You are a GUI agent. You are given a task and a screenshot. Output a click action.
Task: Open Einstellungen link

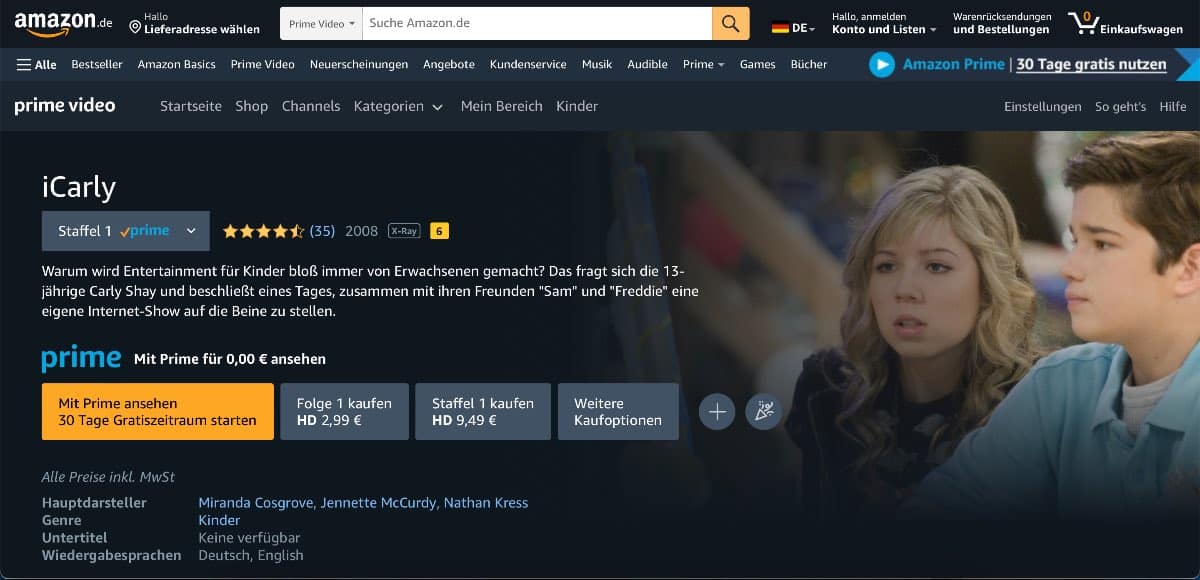(x=1043, y=106)
